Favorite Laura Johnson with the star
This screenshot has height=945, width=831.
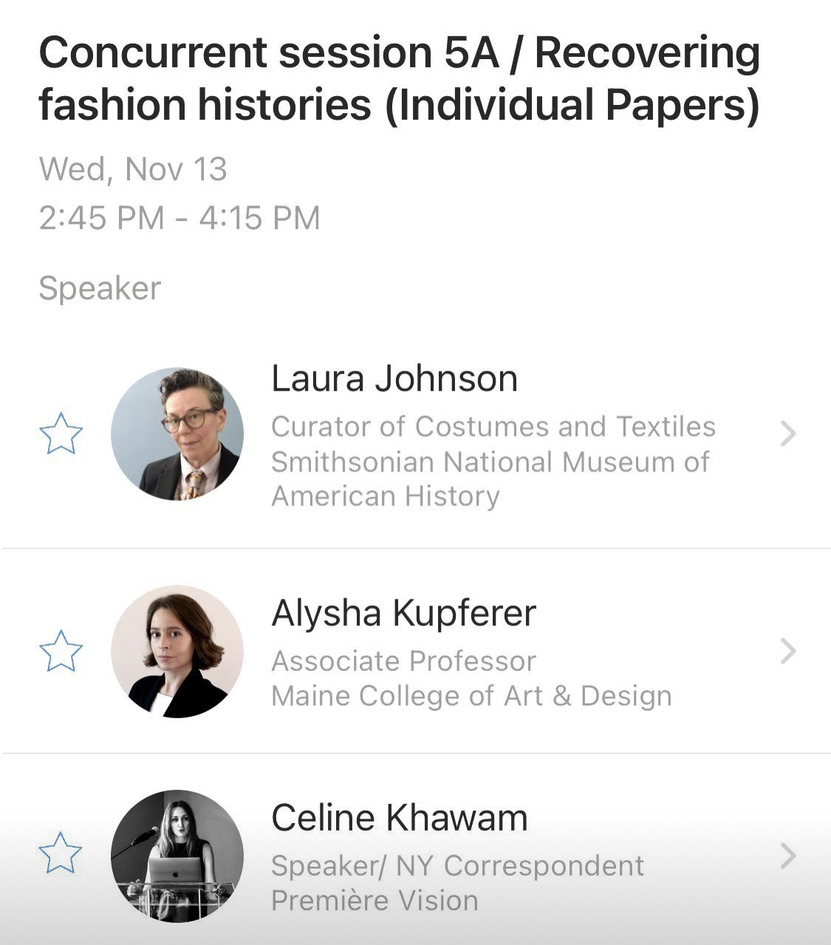pos(60,434)
